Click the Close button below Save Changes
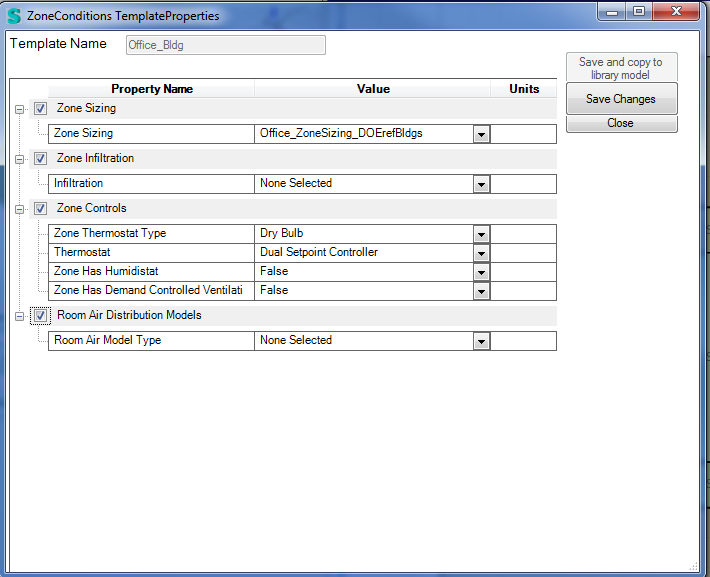Viewport: 710px width, 577px height. pyautogui.click(x=621, y=123)
